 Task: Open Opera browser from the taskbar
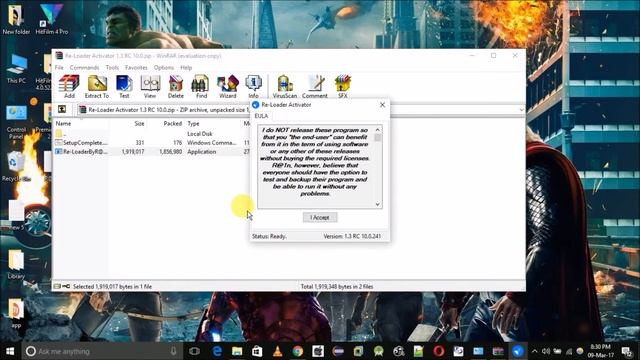click(x=439, y=351)
